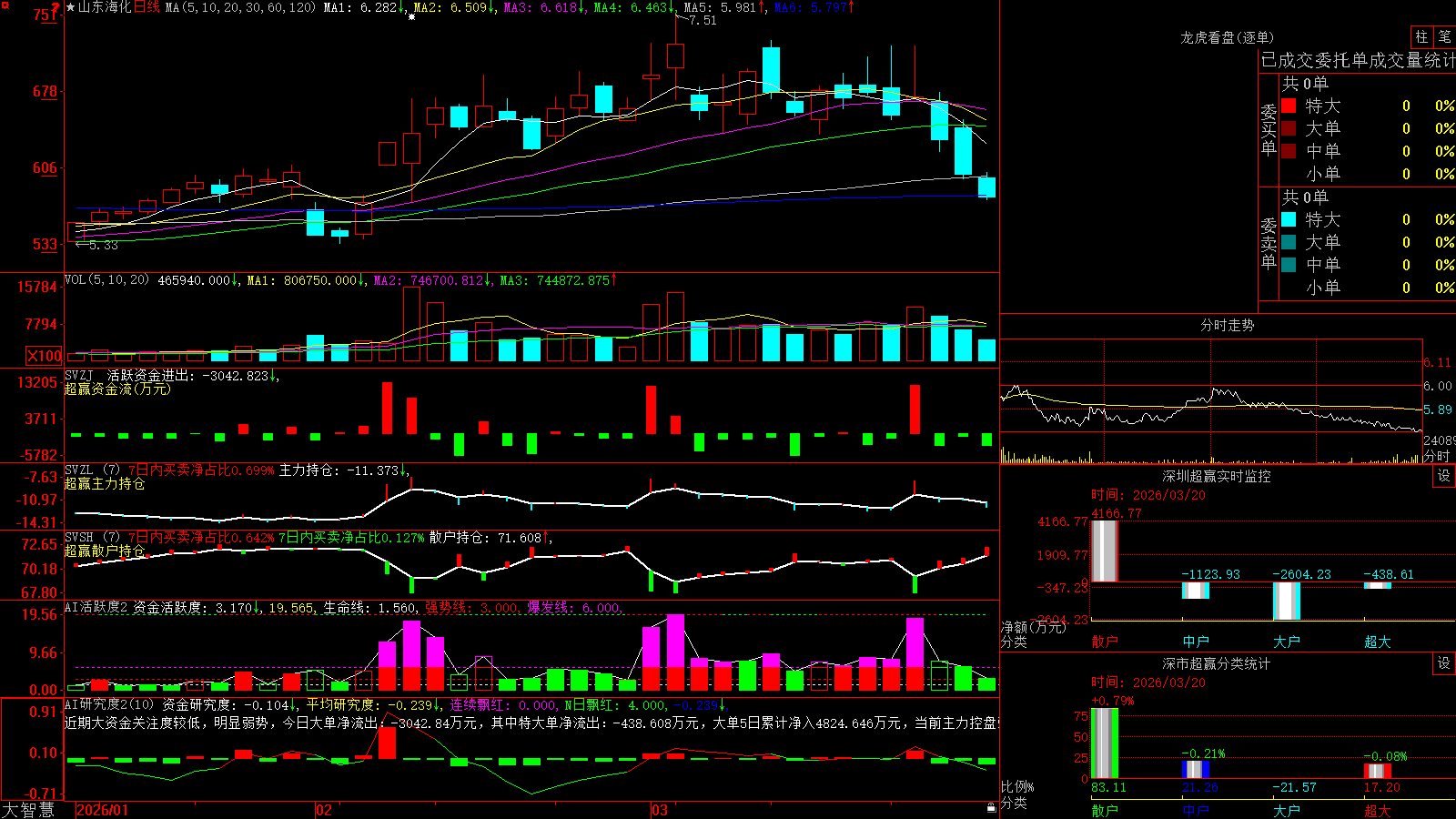Open MA(5,10,20,30,60,120) parameter settings
Image resolution: width=1456 pixels, height=819 pixels.
click(240, 7)
